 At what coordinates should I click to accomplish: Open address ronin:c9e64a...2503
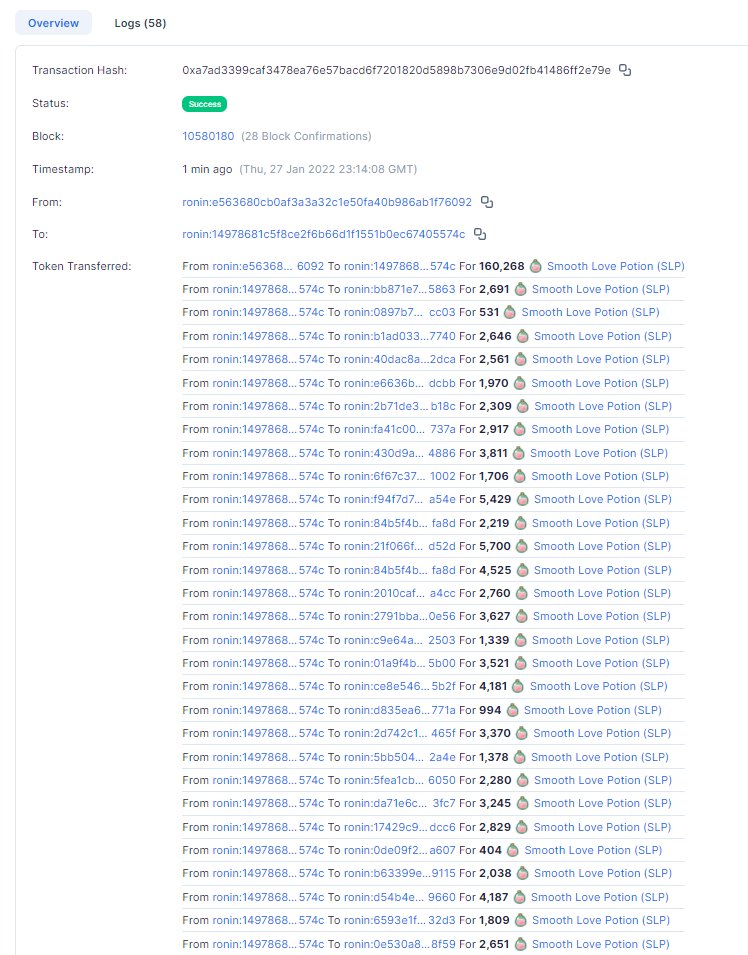pyautogui.click(x=400, y=640)
